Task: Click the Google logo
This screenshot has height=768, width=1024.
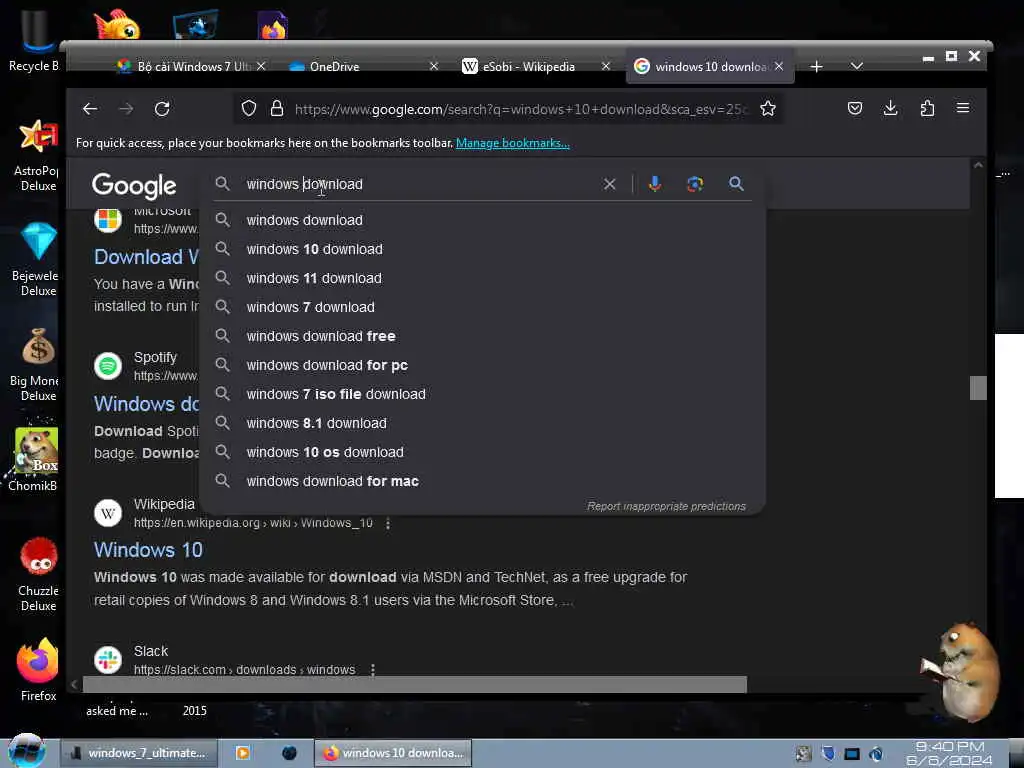Action: tap(134, 186)
